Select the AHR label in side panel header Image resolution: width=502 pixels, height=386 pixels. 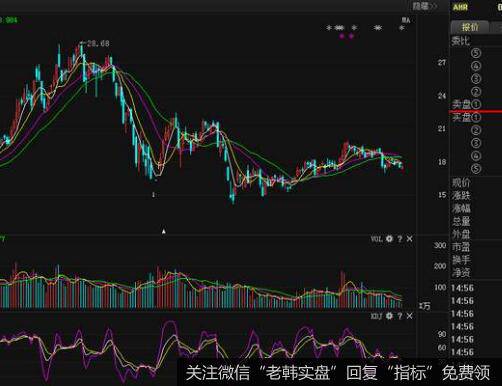460,7
